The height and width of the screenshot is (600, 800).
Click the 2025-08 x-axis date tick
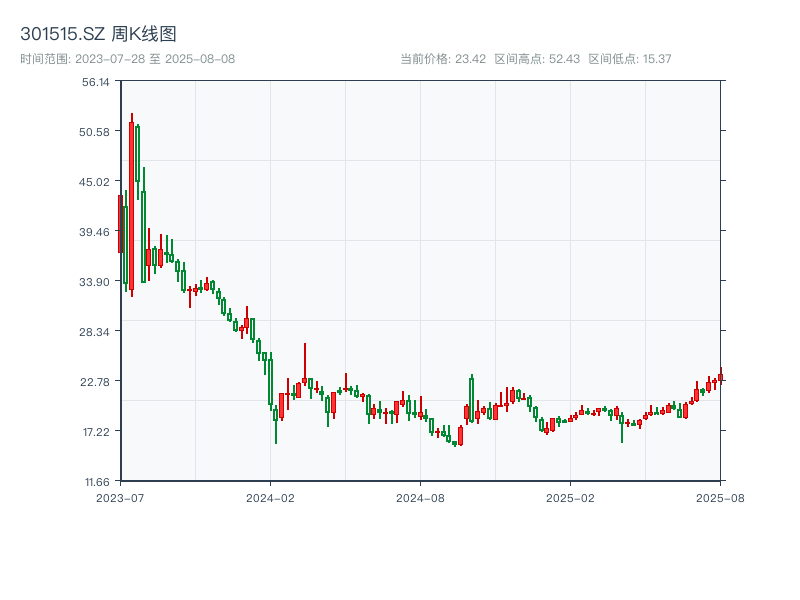(x=720, y=497)
